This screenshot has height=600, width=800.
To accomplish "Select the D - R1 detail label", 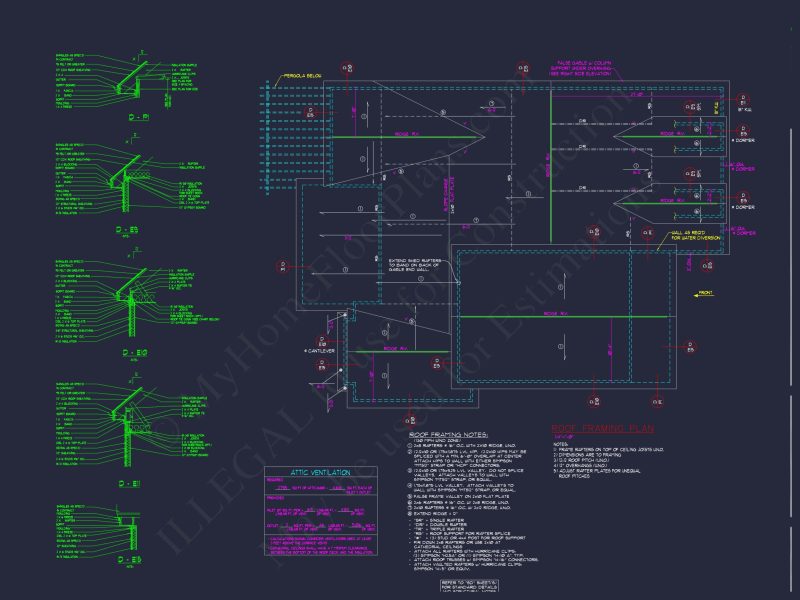I will tap(139, 117).
